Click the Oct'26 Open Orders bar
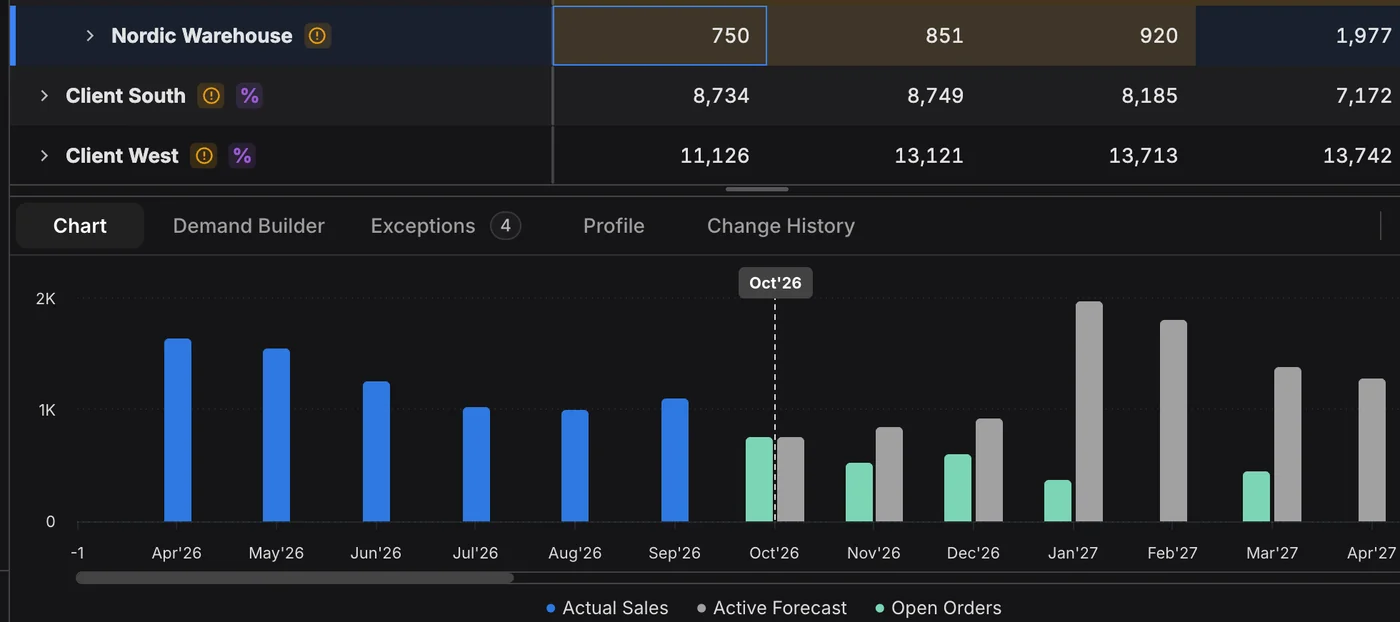The image size is (1400, 622). pos(760,479)
